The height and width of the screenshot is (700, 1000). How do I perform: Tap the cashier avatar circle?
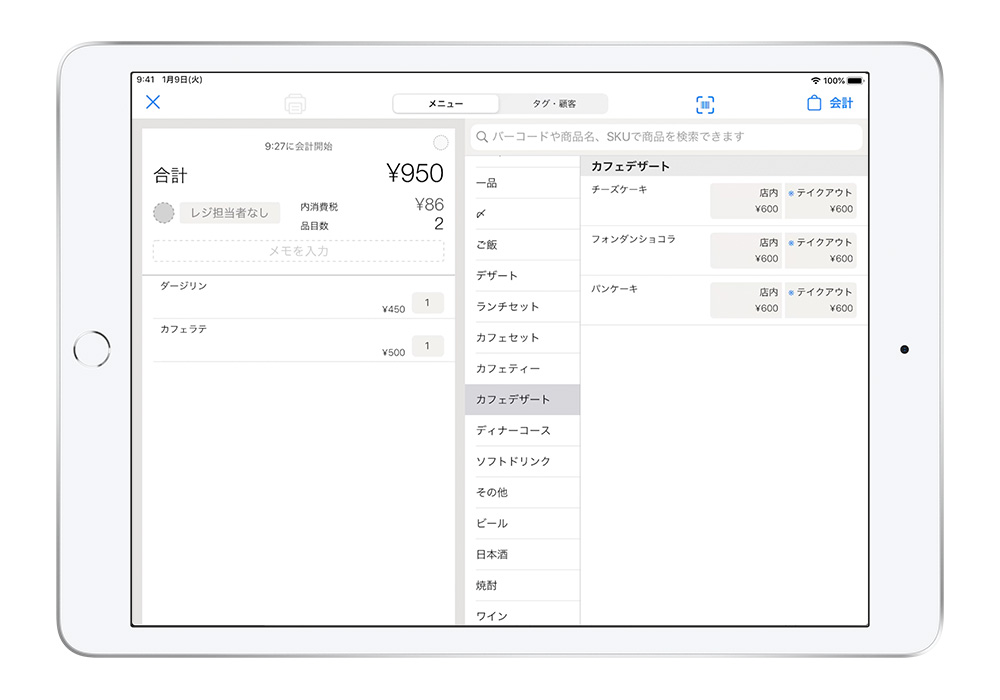(x=164, y=213)
